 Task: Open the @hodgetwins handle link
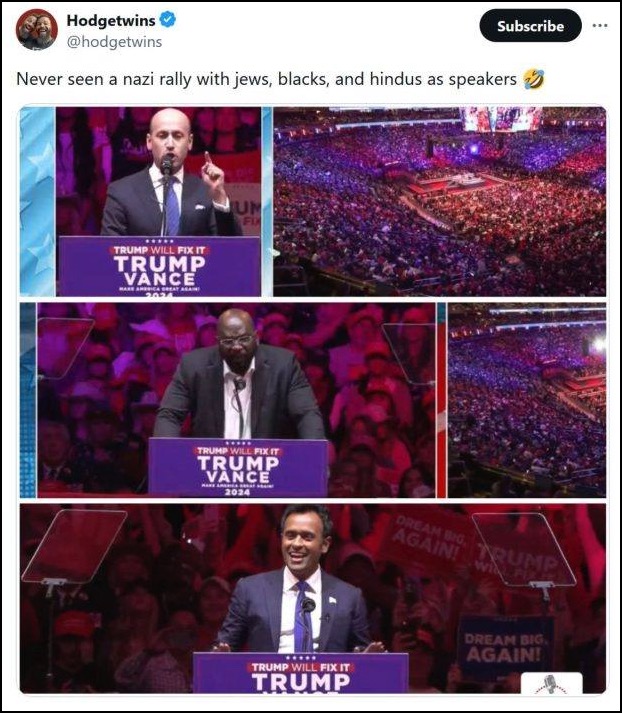(114, 42)
